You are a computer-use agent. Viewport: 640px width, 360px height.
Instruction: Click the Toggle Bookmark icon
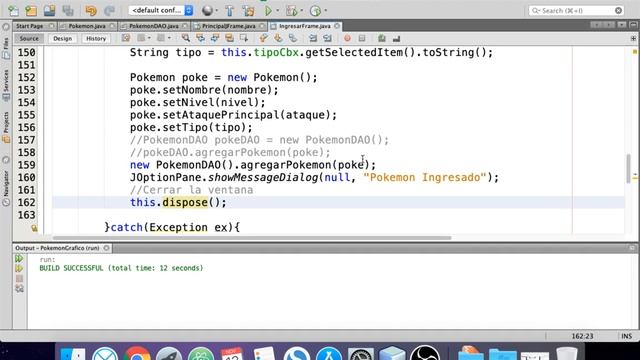tap(293, 38)
